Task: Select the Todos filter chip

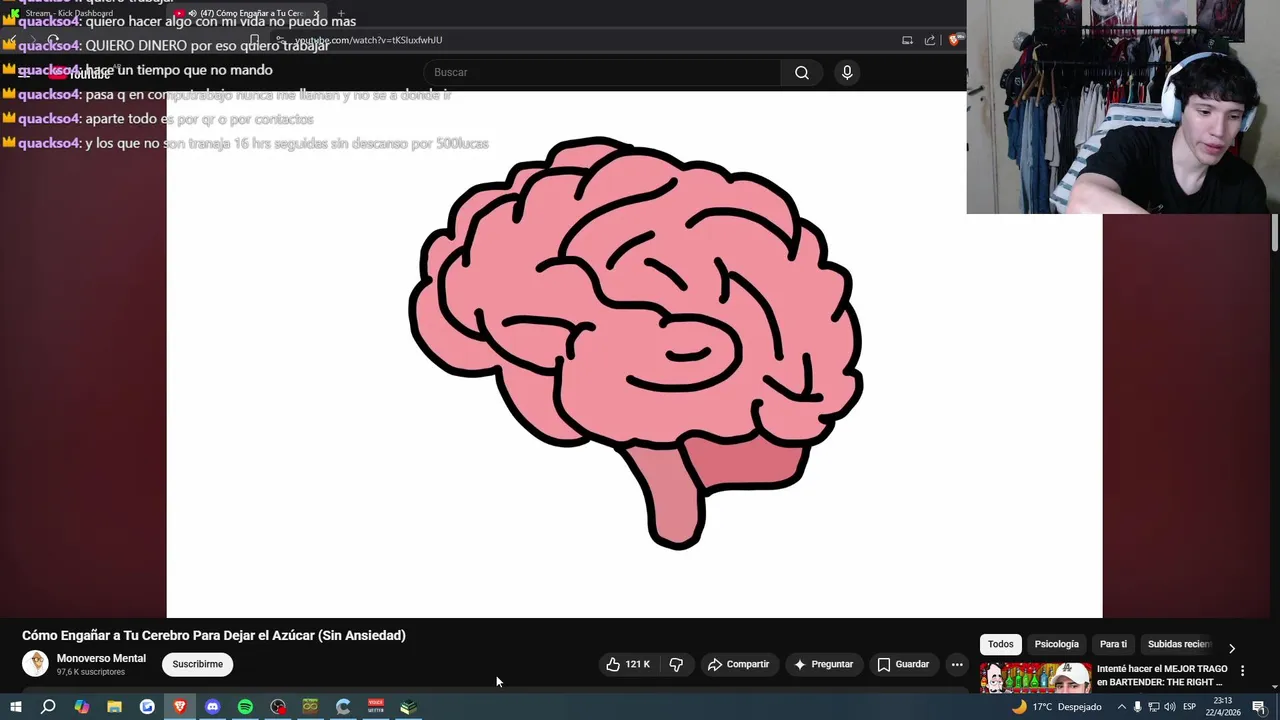Action: click(x=1000, y=644)
